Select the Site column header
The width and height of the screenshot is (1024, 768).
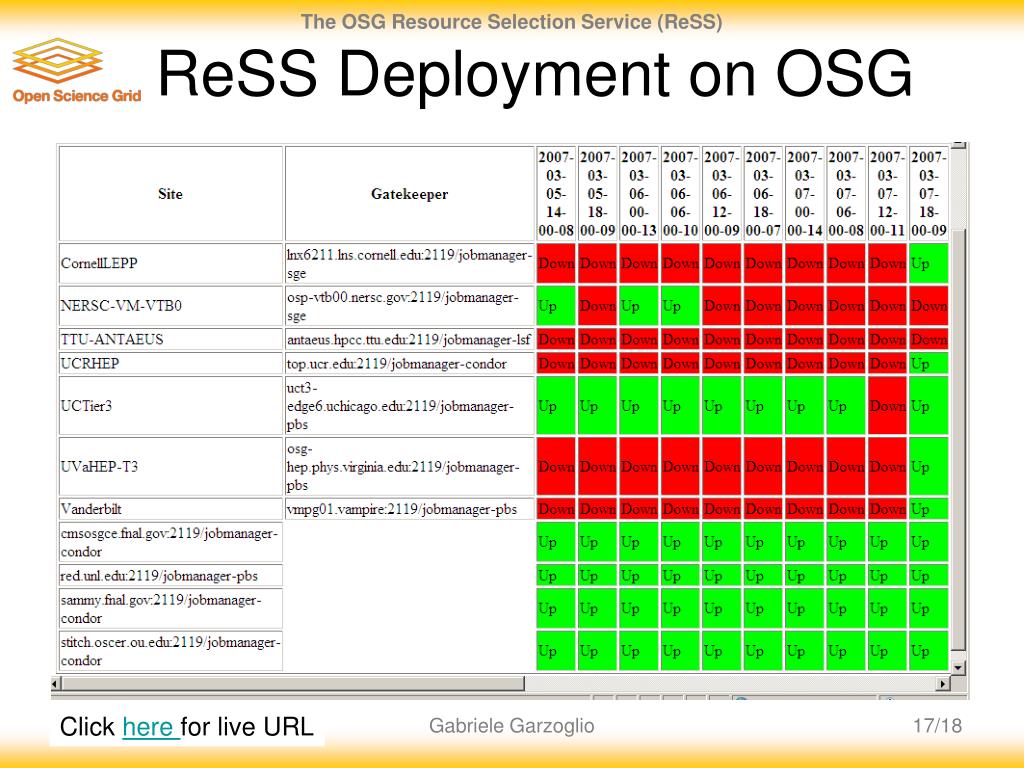[x=170, y=193]
